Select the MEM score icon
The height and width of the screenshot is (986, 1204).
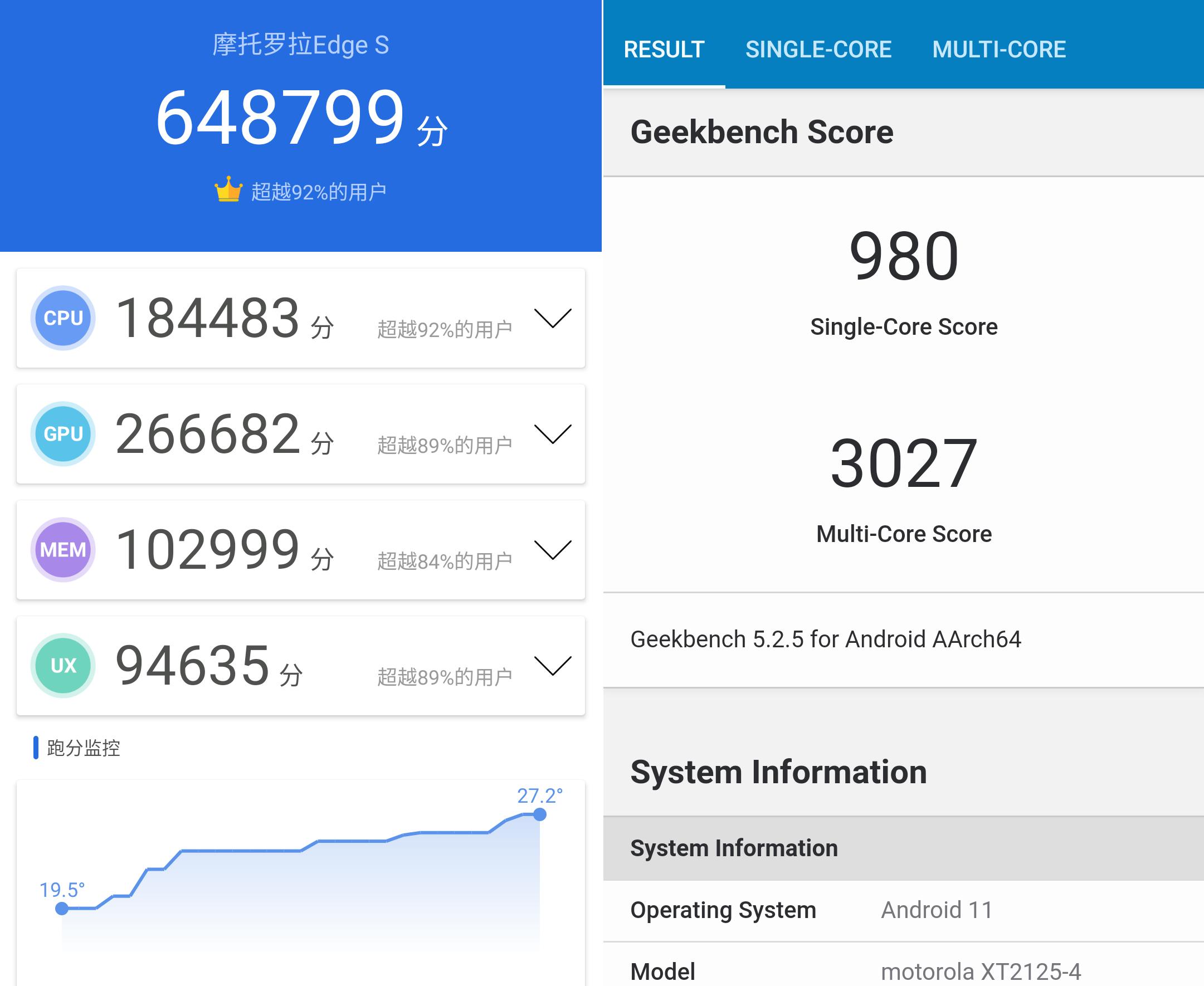point(64,550)
